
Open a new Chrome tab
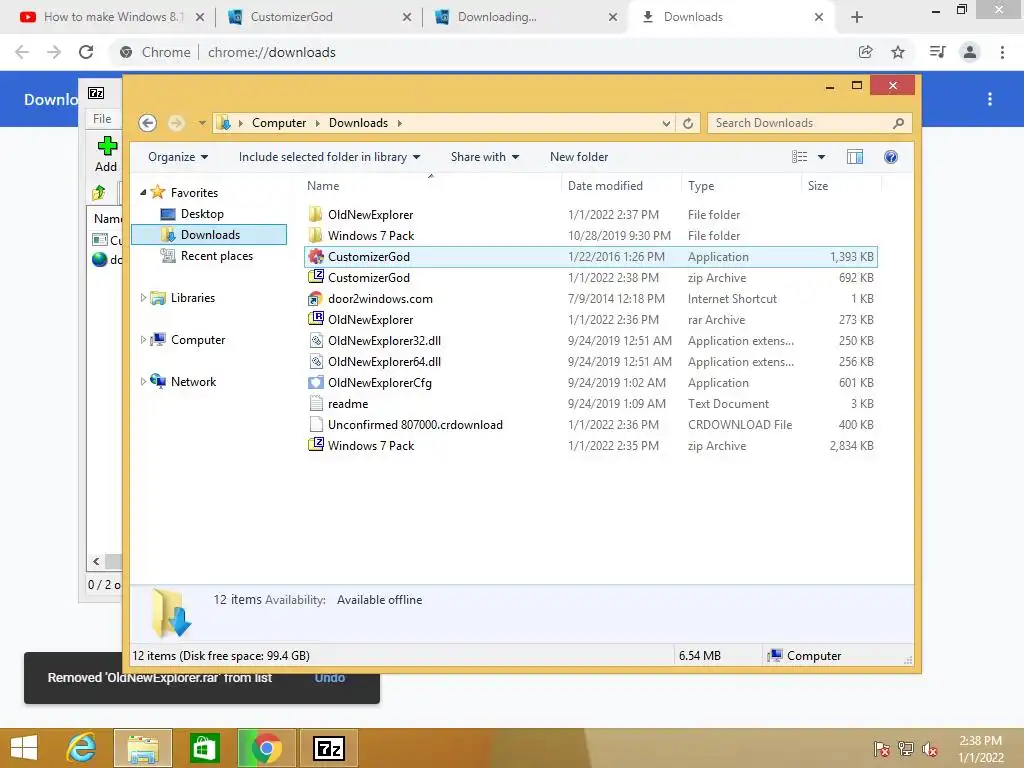(857, 17)
